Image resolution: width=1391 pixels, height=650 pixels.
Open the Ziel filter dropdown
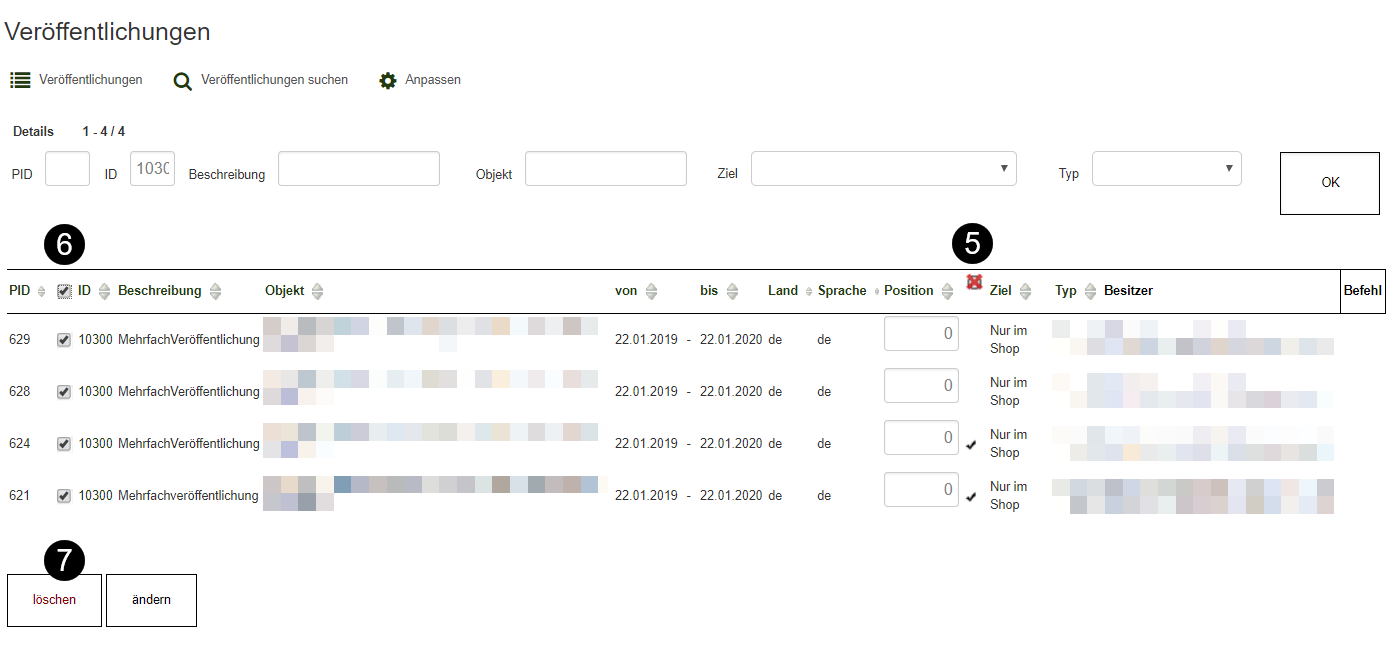[x=883, y=169]
